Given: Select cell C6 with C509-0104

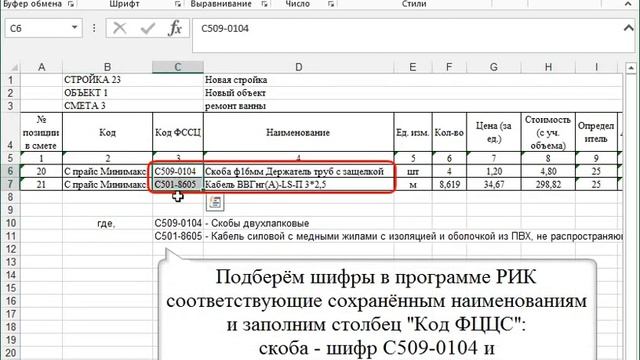Looking at the screenshot, I should click(178, 171).
